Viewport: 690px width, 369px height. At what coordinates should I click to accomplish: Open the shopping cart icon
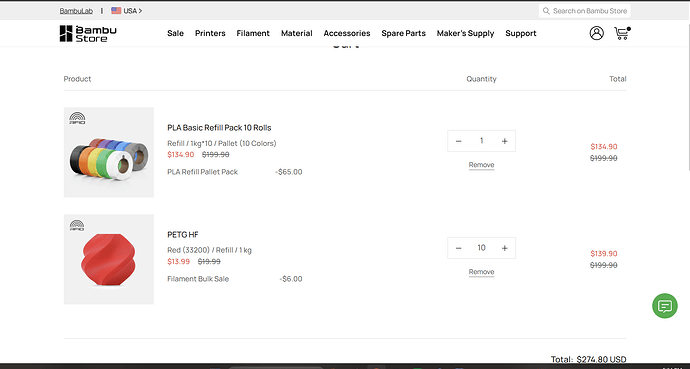click(622, 33)
